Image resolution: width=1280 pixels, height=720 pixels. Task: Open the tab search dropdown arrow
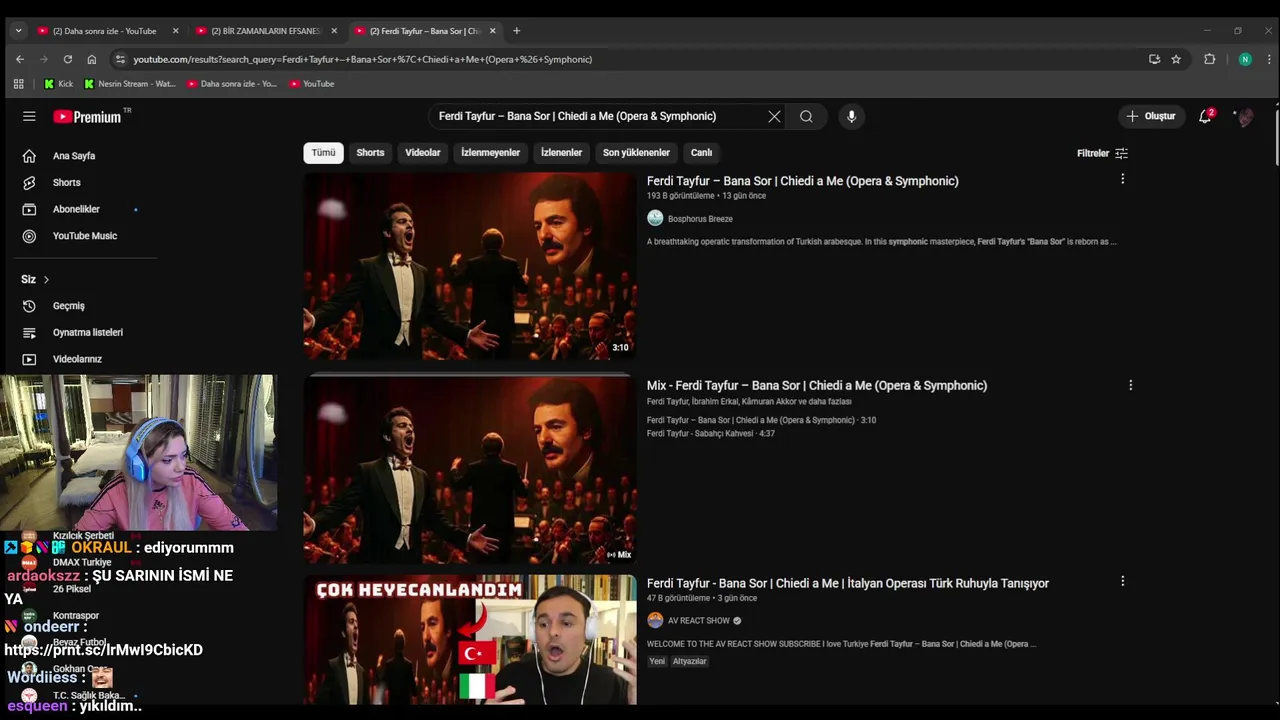click(x=18, y=31)
